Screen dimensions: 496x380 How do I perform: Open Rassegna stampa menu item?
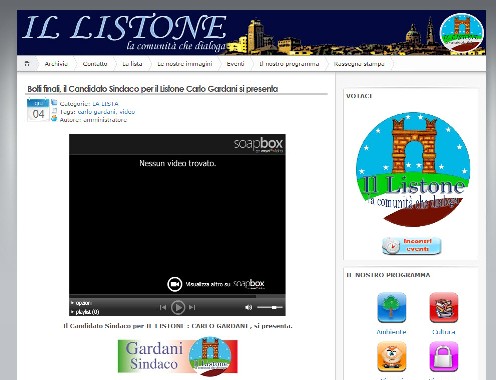(x=359, y=64)
